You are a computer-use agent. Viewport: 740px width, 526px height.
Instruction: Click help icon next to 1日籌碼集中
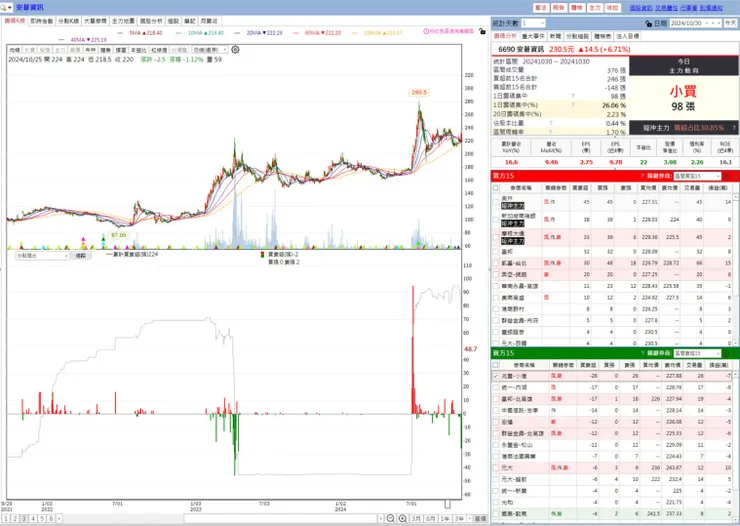[573, 96]
